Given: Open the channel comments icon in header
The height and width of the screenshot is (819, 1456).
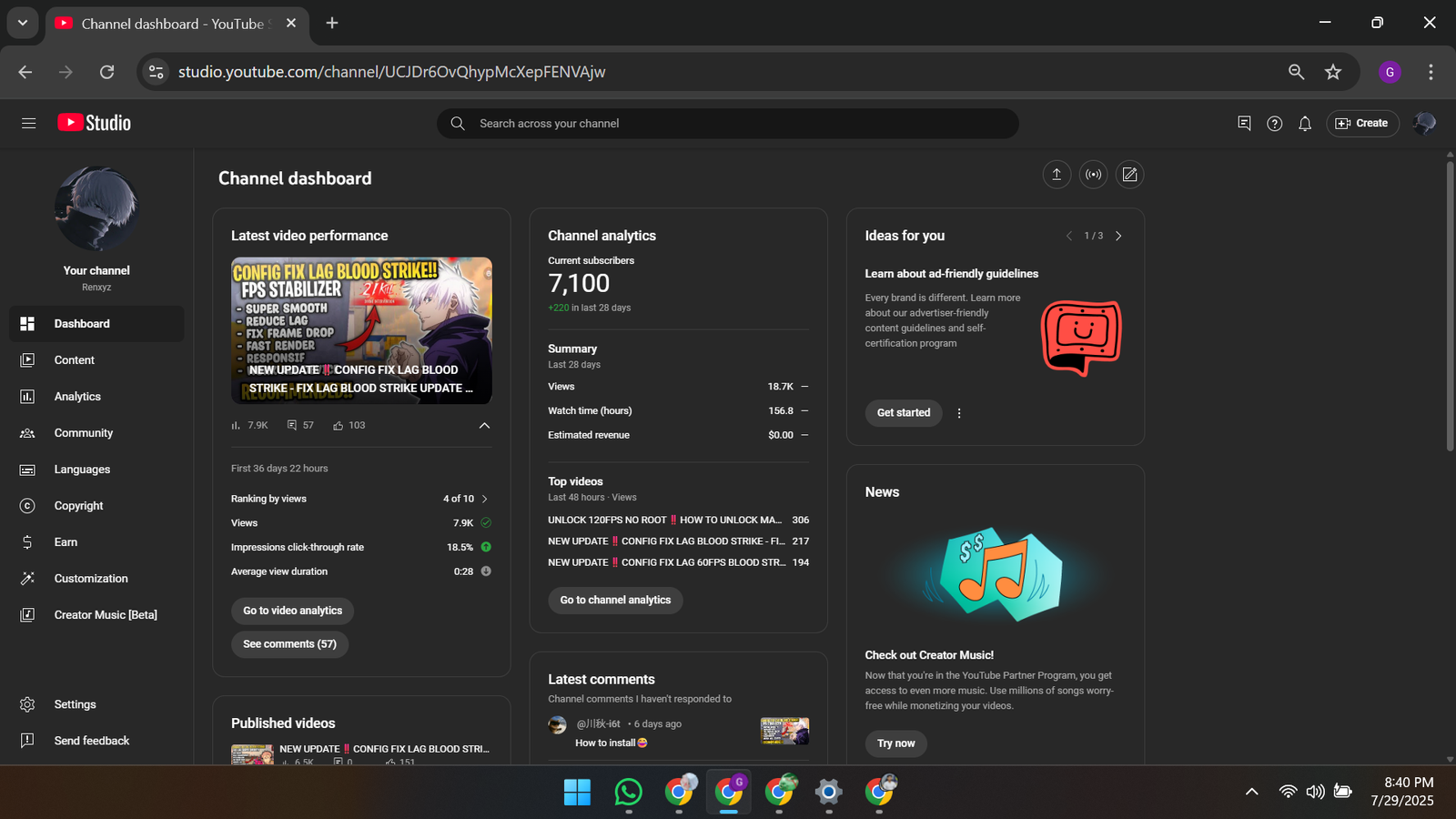Looking at the screenshot, I should [x=1244, y=123].
